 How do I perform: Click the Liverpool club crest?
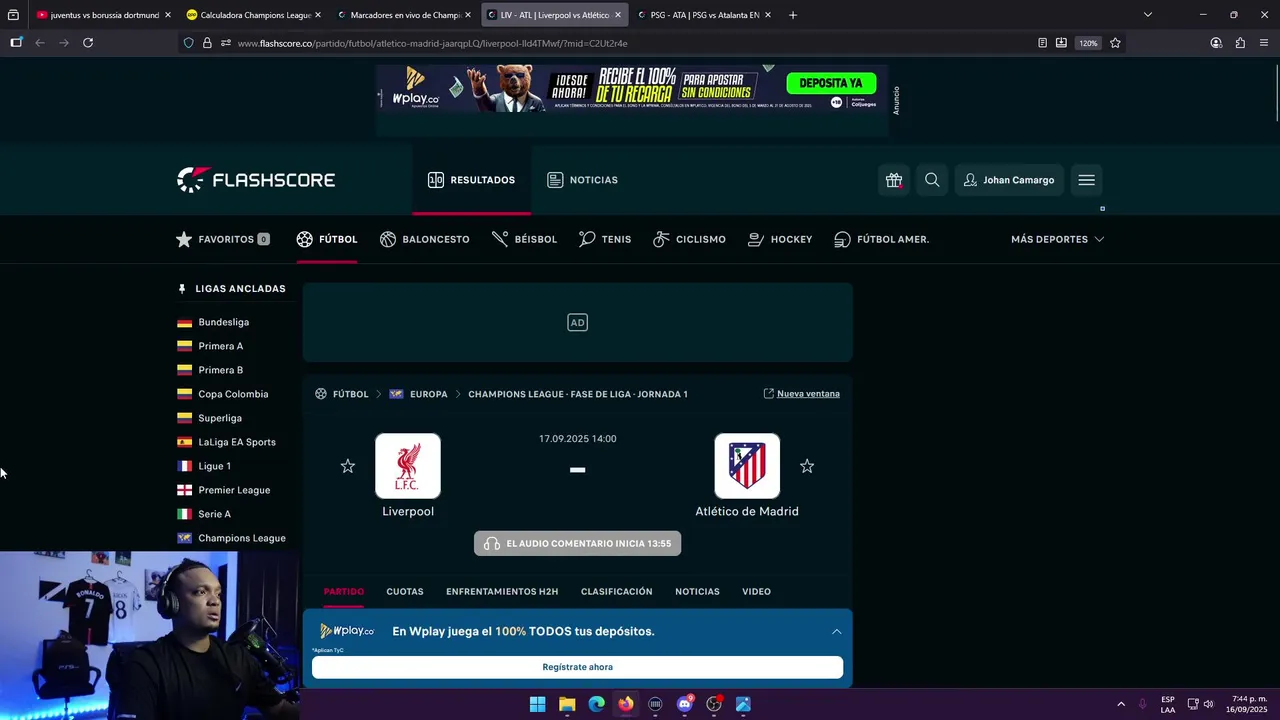click(x=408, y=466)
